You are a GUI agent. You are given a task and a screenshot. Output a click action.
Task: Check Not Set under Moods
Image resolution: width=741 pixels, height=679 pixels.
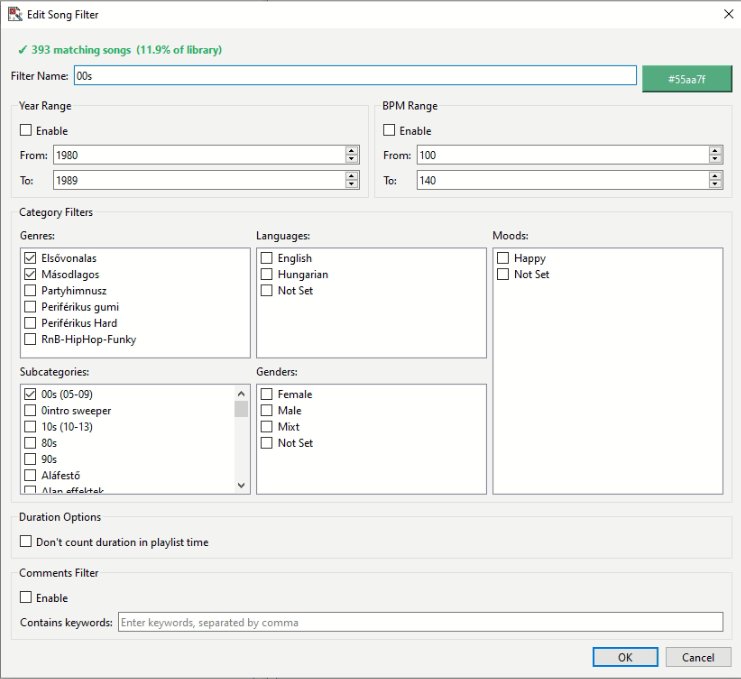click(x=503, y=274)
